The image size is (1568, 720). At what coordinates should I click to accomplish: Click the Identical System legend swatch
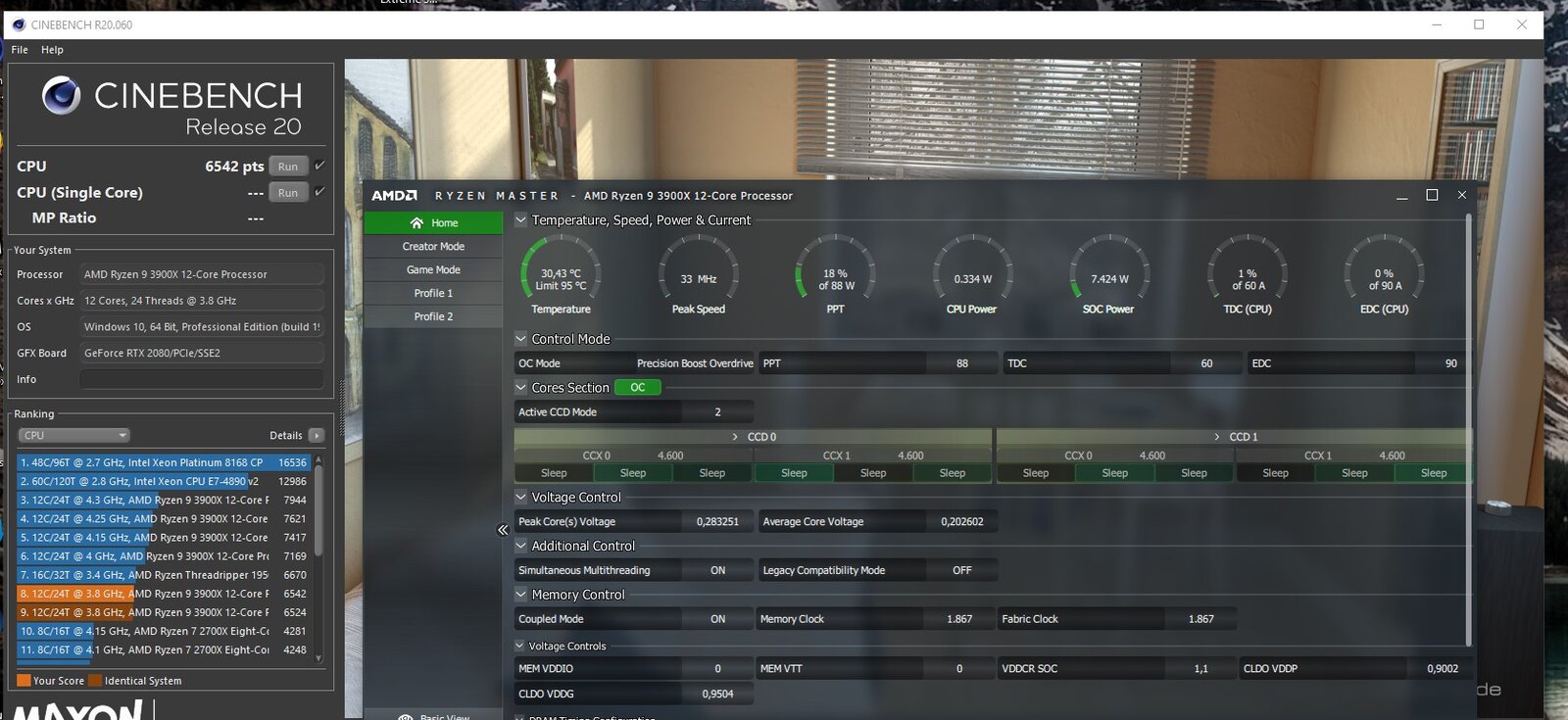pos(95,681)
